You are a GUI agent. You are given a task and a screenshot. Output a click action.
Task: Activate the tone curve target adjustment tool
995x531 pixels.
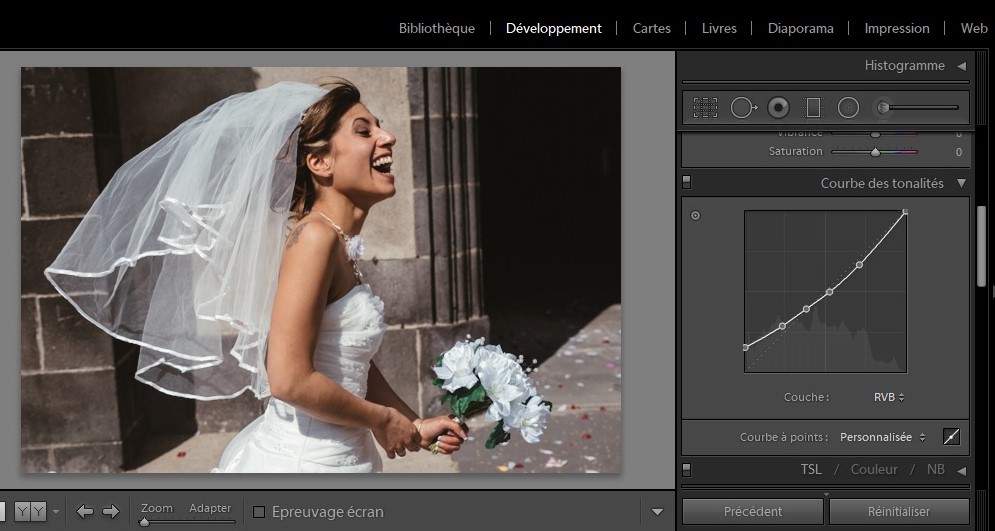[695, 216]
